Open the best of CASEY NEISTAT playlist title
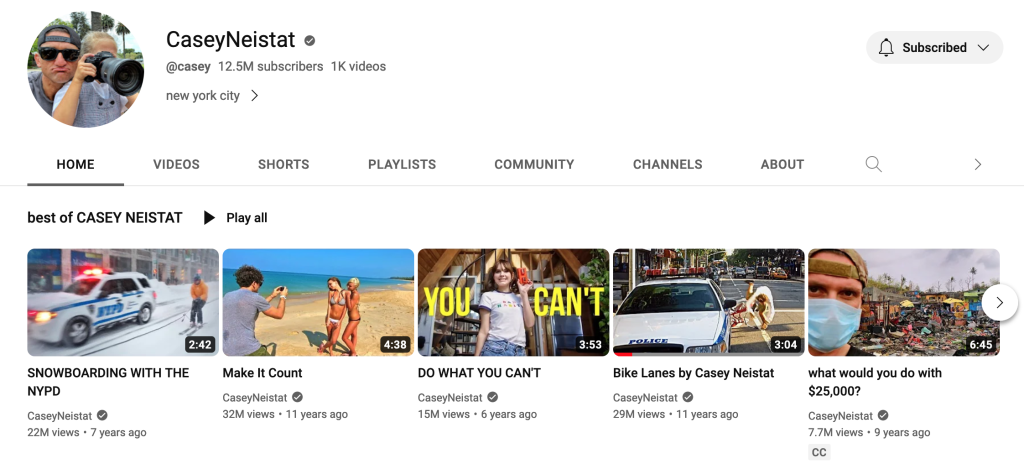This screenshot has width=1024, height=469. (x=104, y=218)
